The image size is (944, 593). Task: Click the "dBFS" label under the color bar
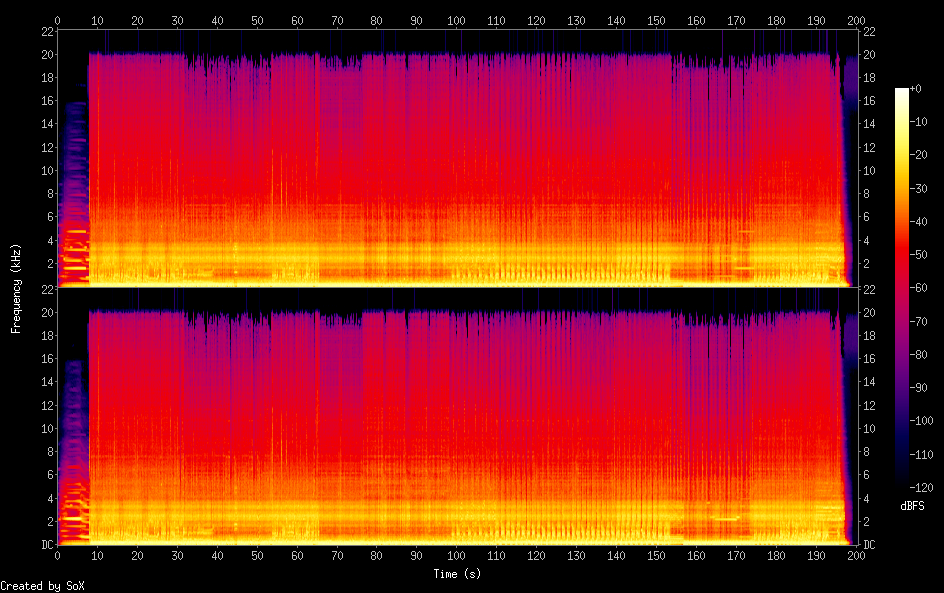912,507
